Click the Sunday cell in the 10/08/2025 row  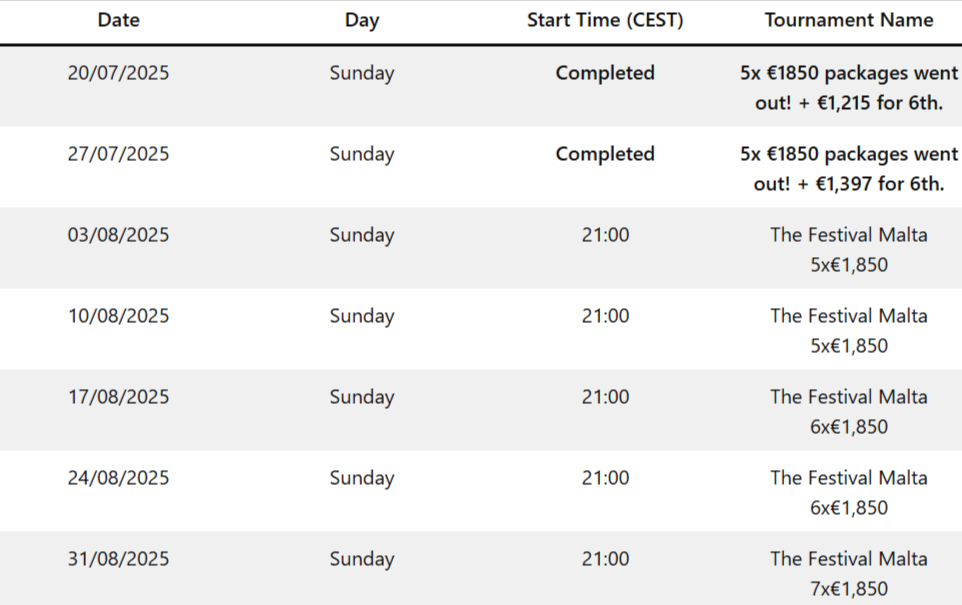(361, 316)
